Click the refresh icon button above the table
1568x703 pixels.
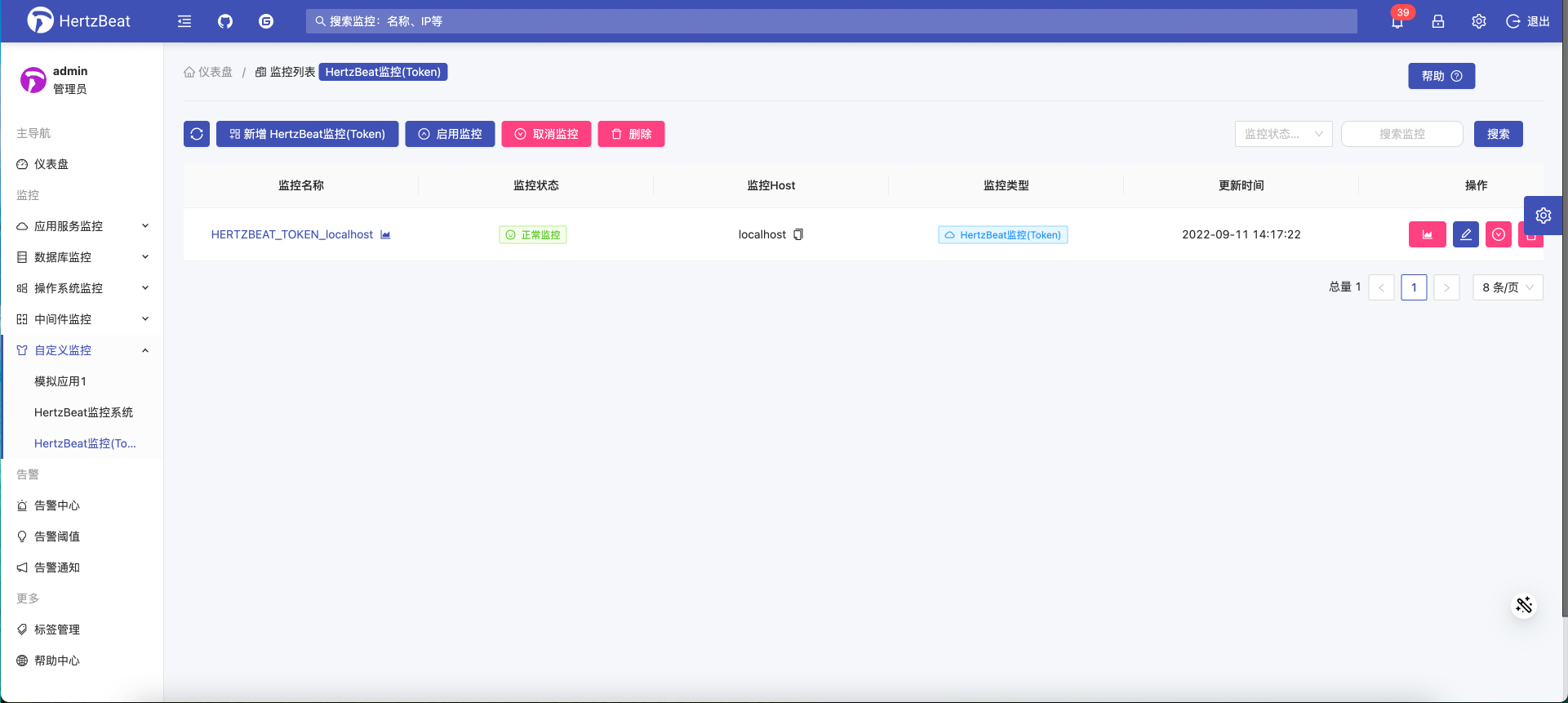197,134
